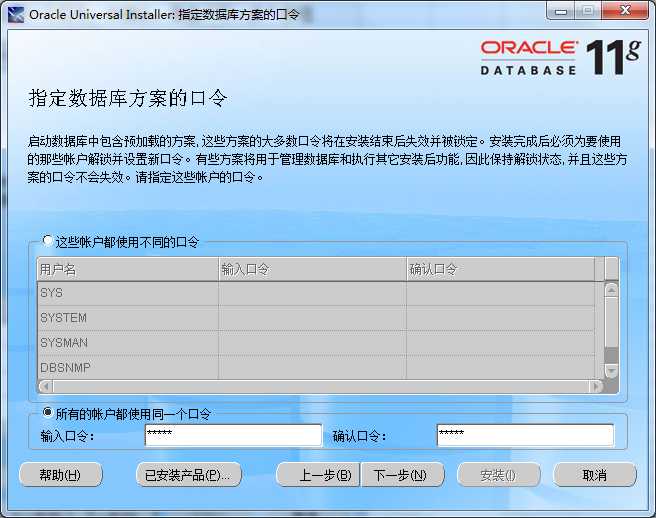The image size is (656, 518).
Task: Select the SYSMAN user row
Action: [x=316, y=343]
